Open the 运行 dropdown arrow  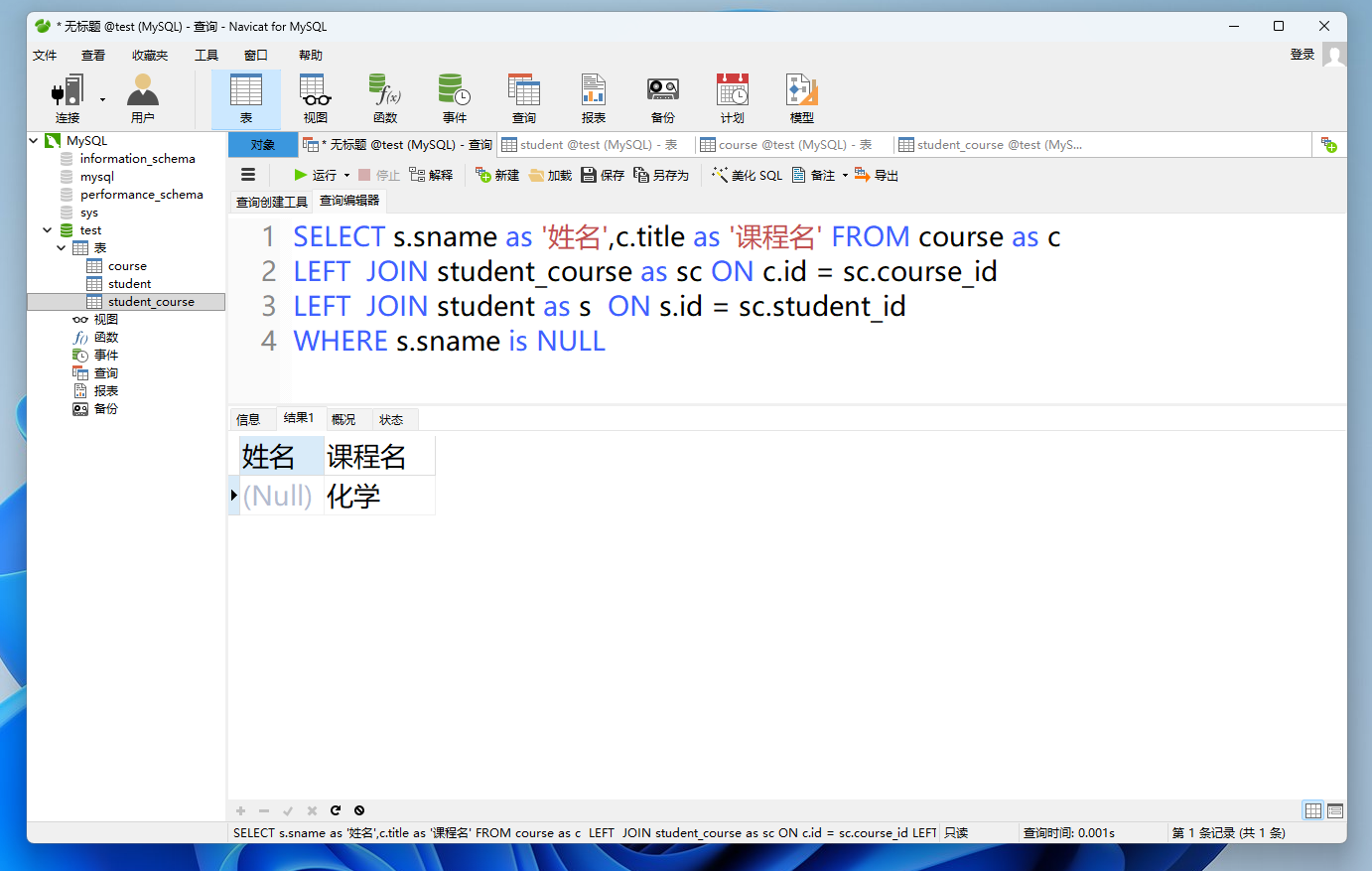click(x=346, y=176)
